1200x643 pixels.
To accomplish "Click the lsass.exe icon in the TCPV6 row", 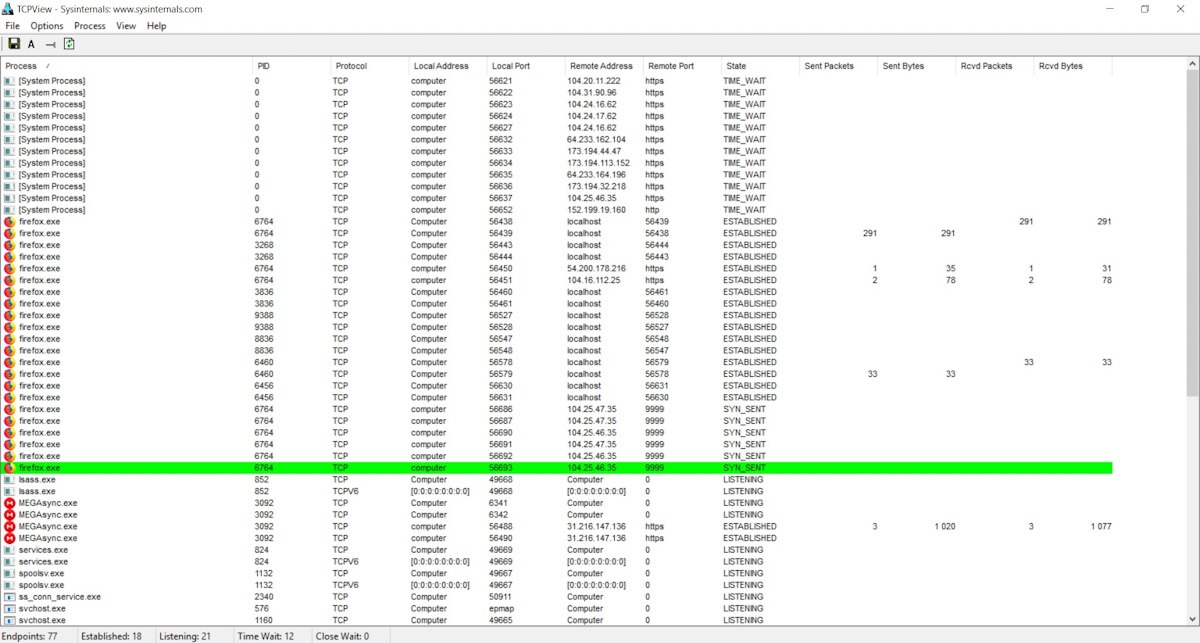I will [x=9, y=492].
